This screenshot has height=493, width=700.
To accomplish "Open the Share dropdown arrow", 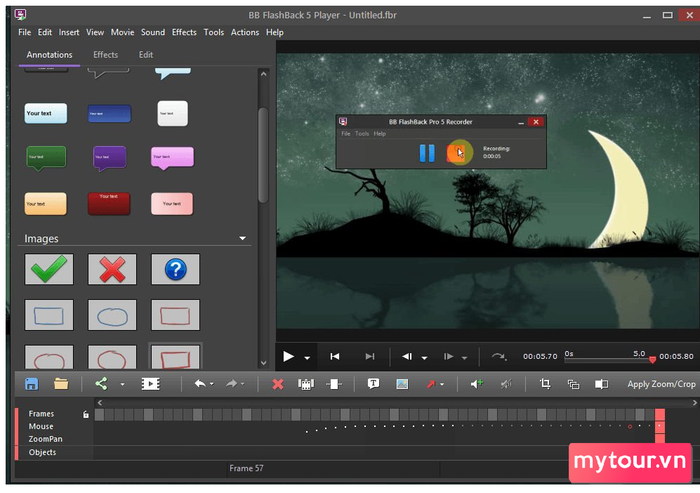I will point(122,384).
